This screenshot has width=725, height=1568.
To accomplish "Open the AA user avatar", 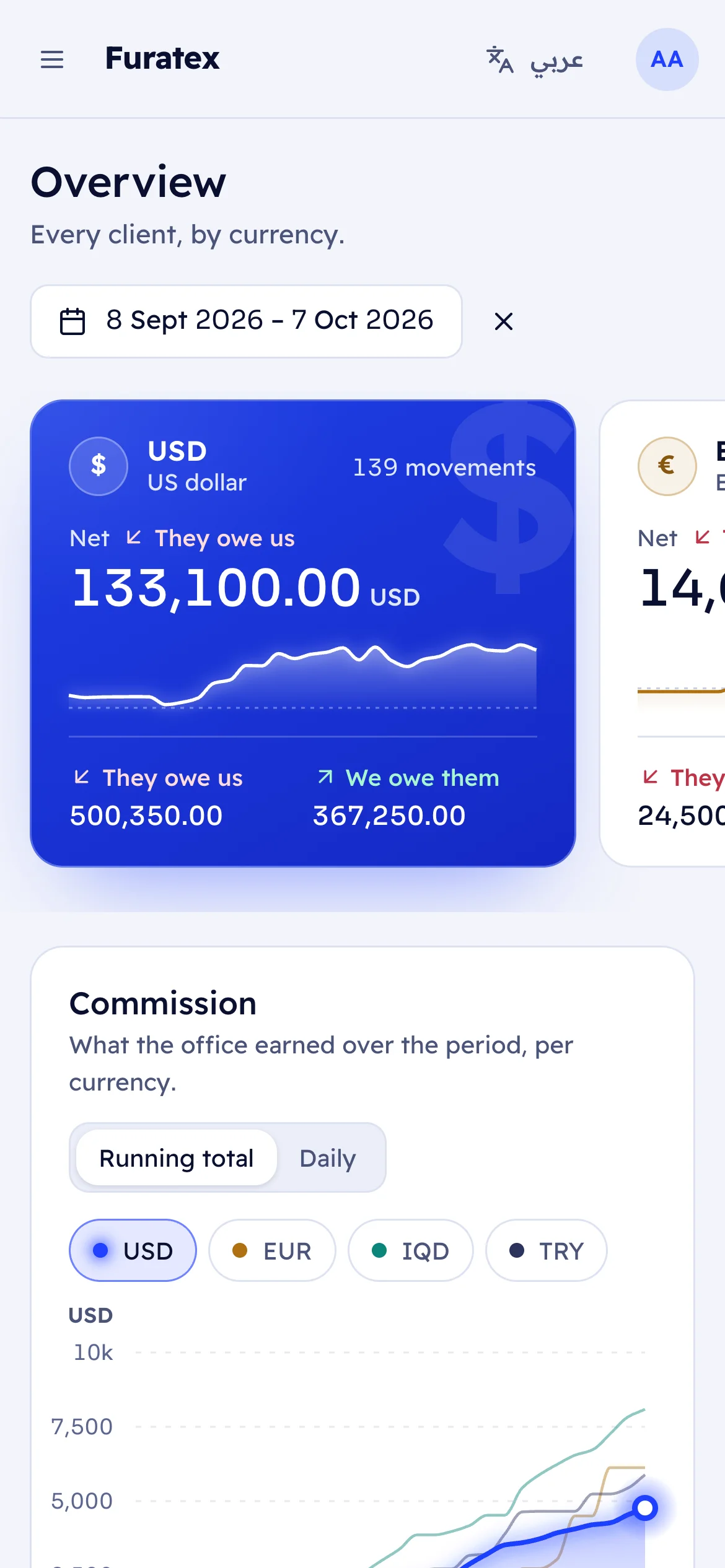I will tap(667, 59).
